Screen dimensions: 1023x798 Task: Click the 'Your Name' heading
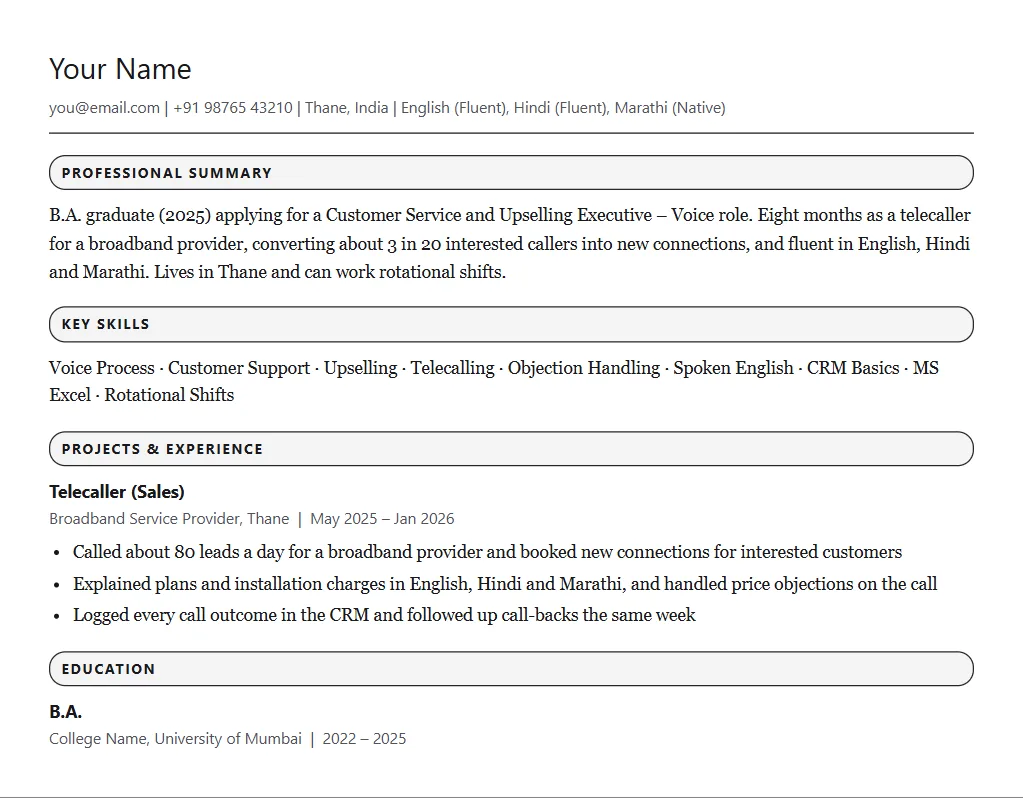coord(120,69)
